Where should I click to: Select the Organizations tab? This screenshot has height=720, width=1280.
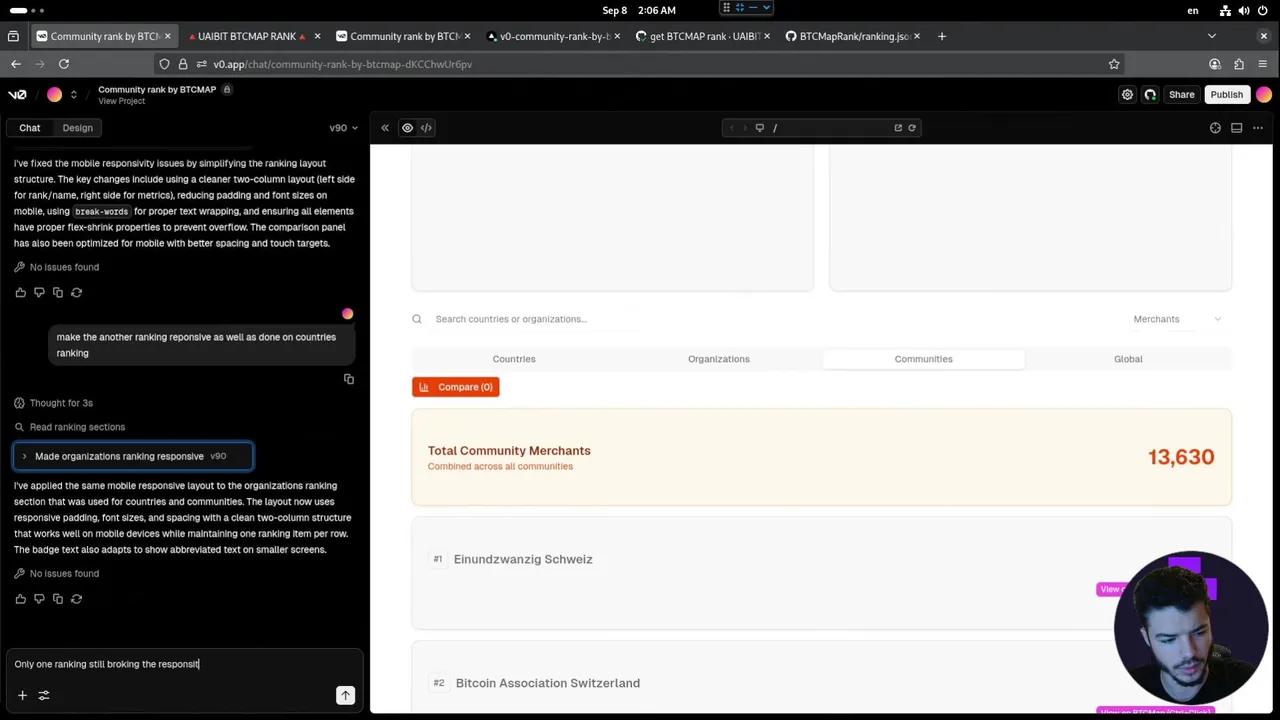coord(718,359)
